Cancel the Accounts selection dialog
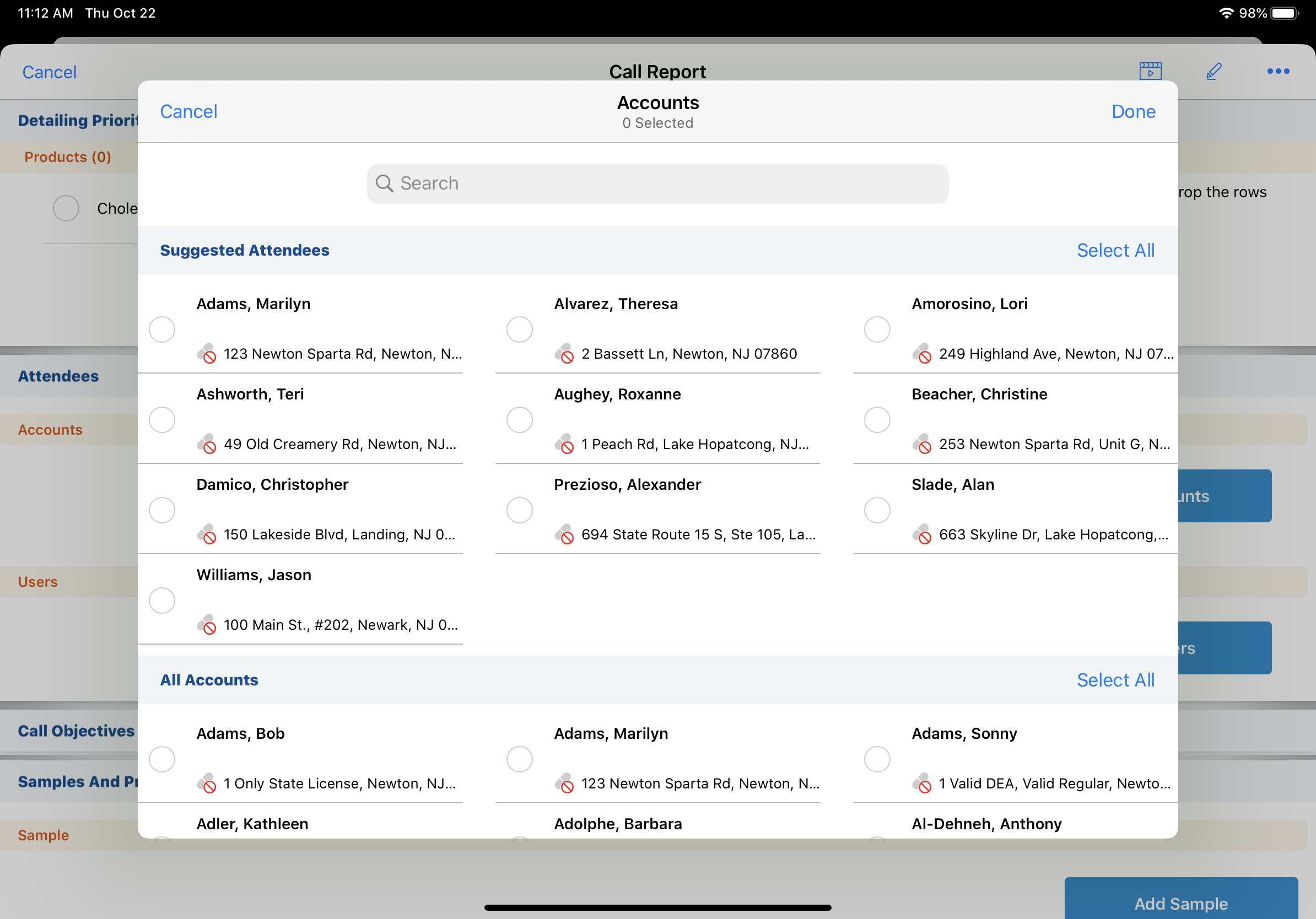Image resolution: width=1316 pixels, height=919 pixels. pyautogui.click(x=188, y=111)
